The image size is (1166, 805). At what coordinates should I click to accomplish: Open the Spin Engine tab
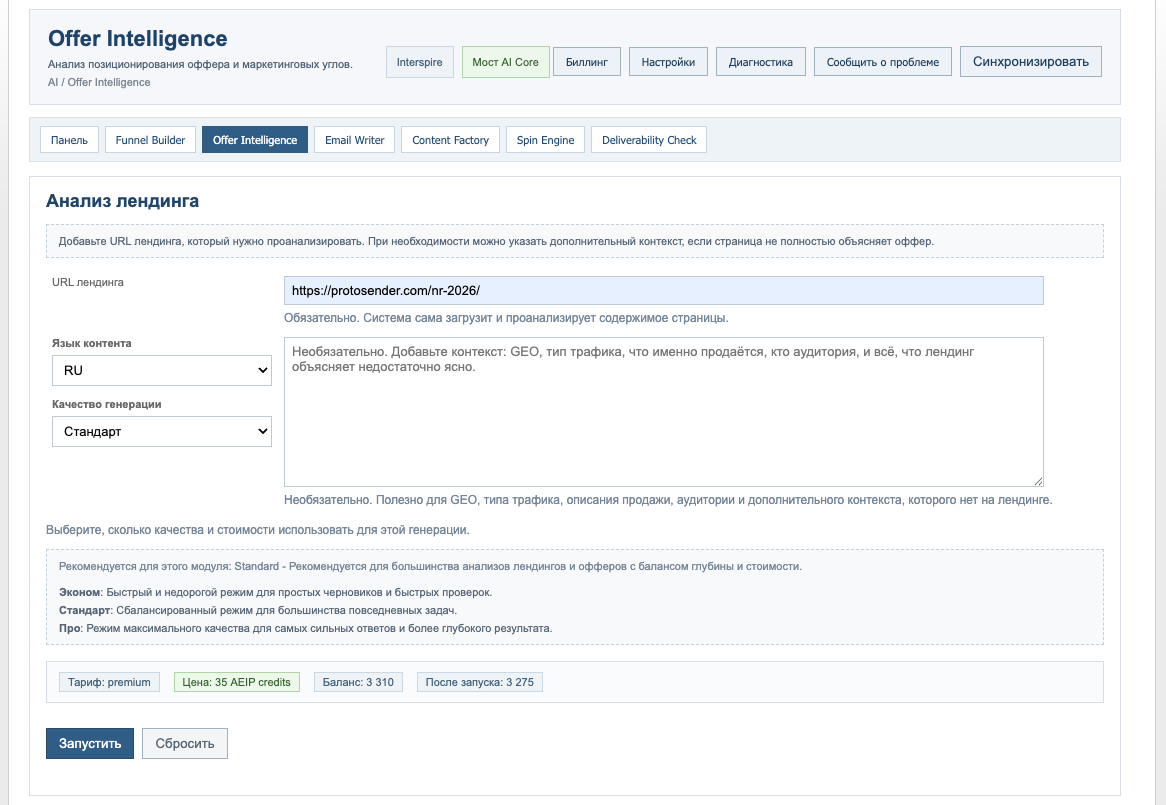544,139
